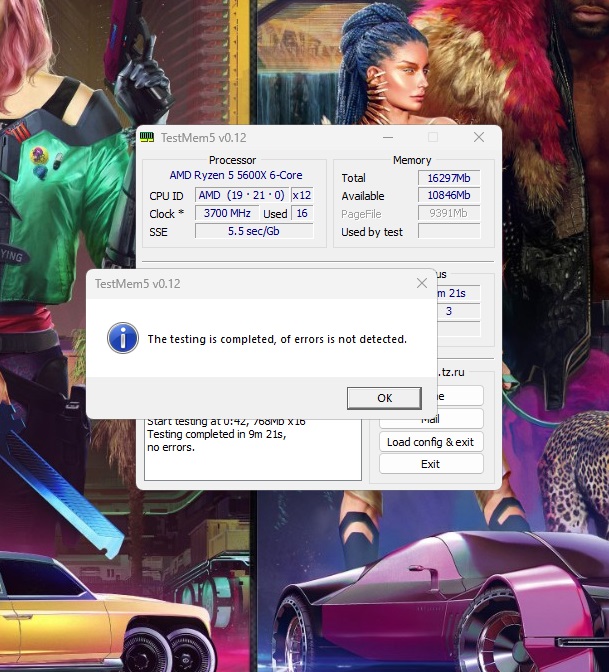Viewport: 609px width, 672px height.
Task: Select the Total memory 16297Mb field
Action: click(x=449, y=178)
